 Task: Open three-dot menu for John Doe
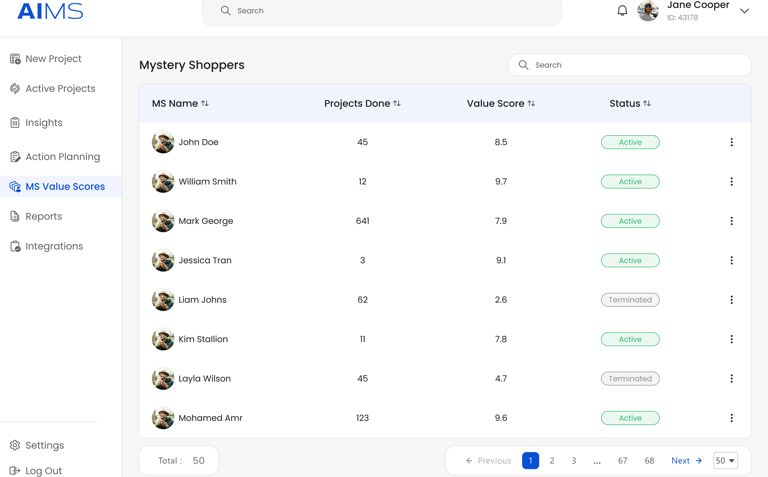click(x=731, y=142)
